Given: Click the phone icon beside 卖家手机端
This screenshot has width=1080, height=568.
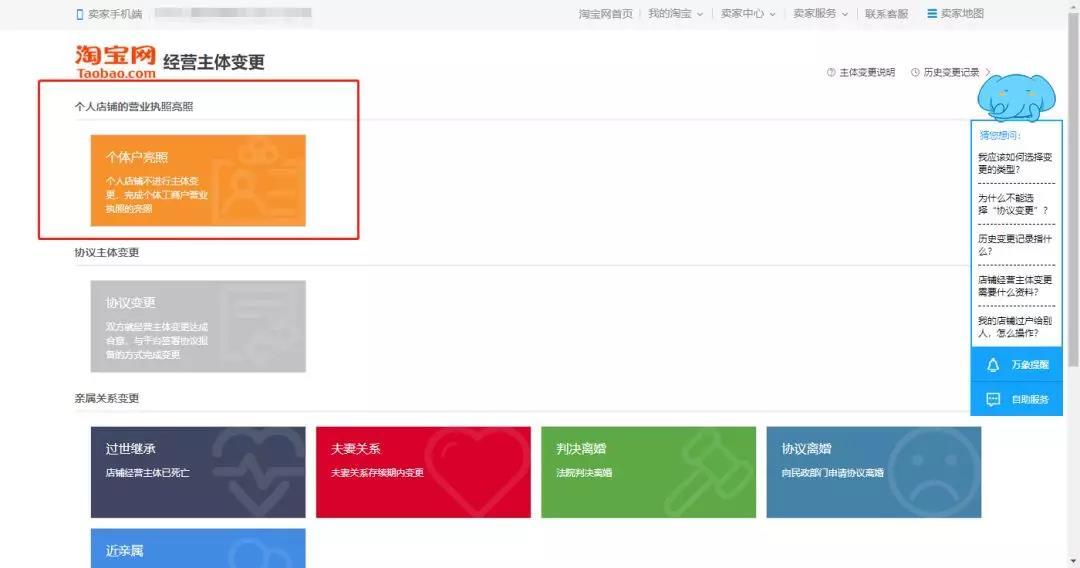Looking at the screenshot, I should [80, 14].
